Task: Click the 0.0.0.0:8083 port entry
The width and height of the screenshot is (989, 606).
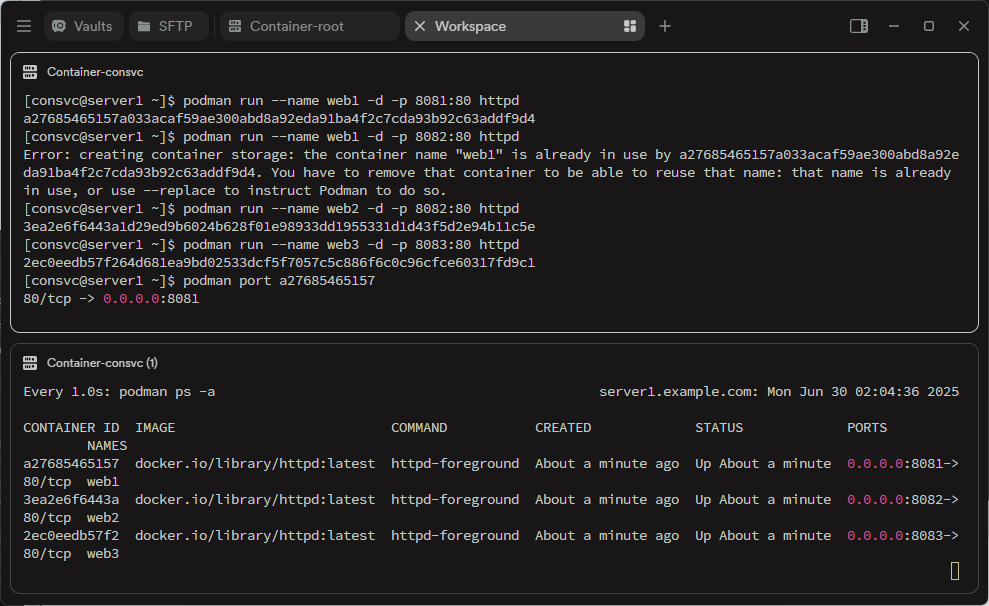Action: click(x=903, y=535)
